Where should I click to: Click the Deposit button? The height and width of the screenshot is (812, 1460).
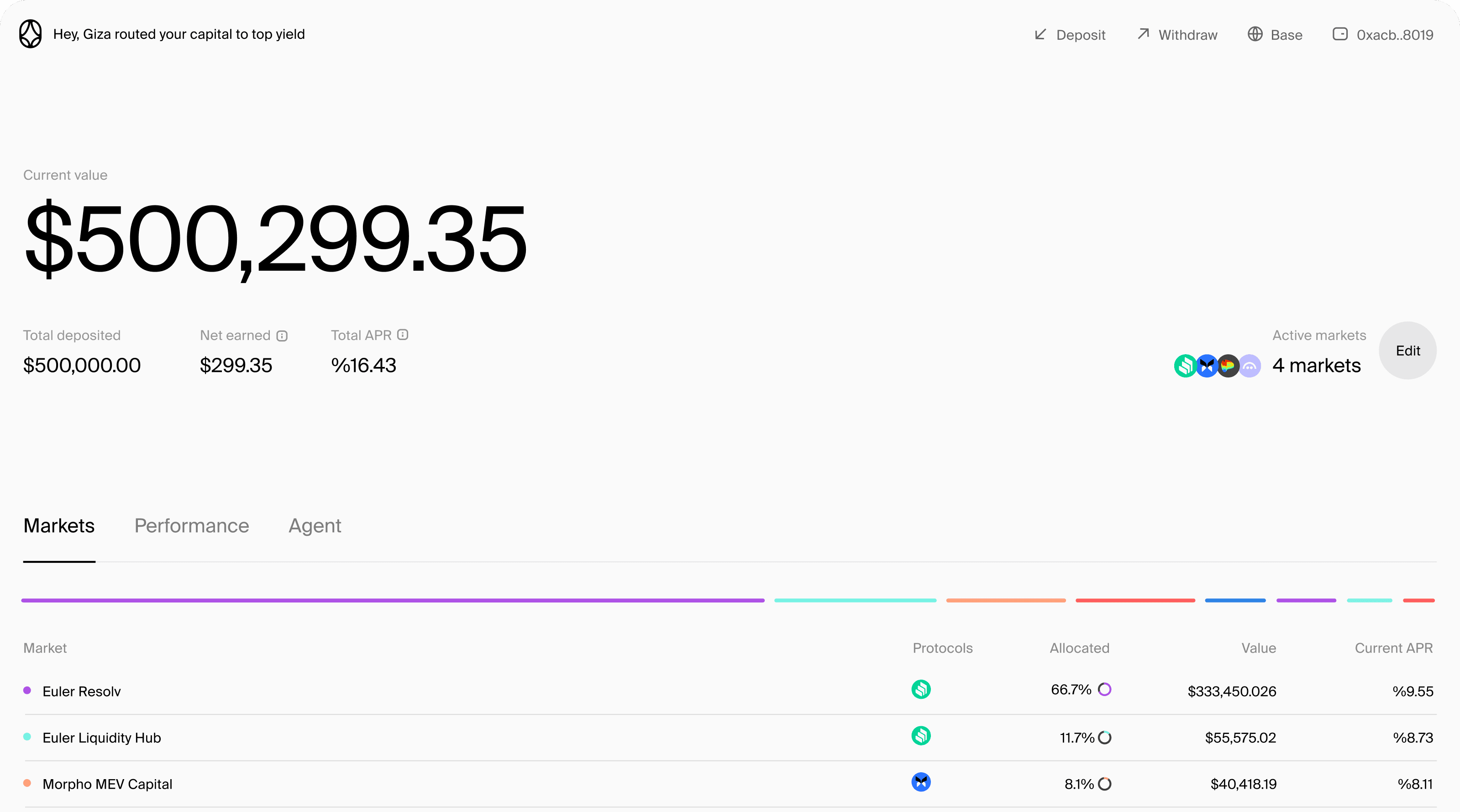pyautogui.click(x=1070, y=35)
